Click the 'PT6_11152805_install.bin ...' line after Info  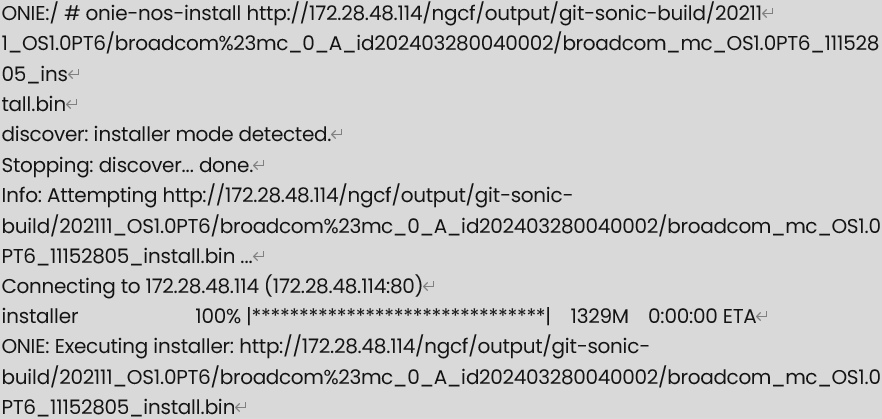pyautogui.click(x=127, y=256)
